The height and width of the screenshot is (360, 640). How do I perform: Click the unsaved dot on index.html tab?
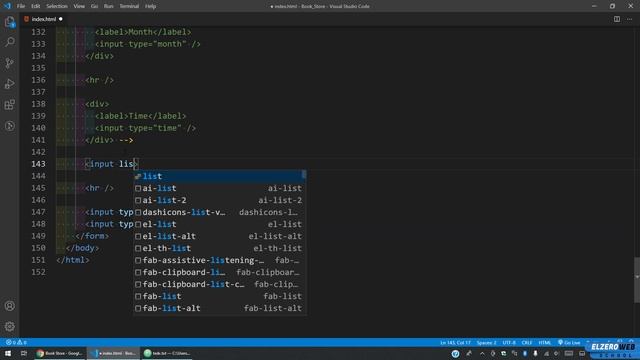61,19
